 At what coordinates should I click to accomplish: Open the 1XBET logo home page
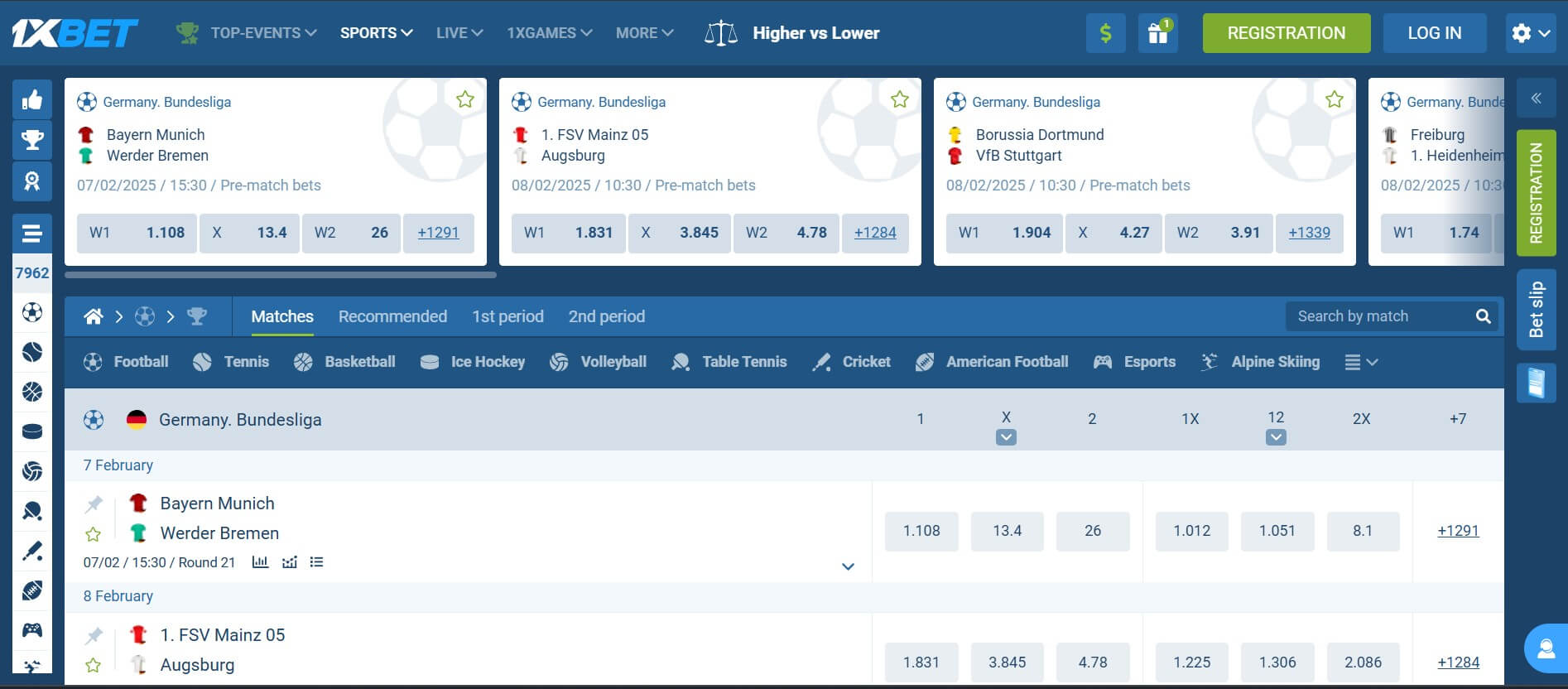75,33
